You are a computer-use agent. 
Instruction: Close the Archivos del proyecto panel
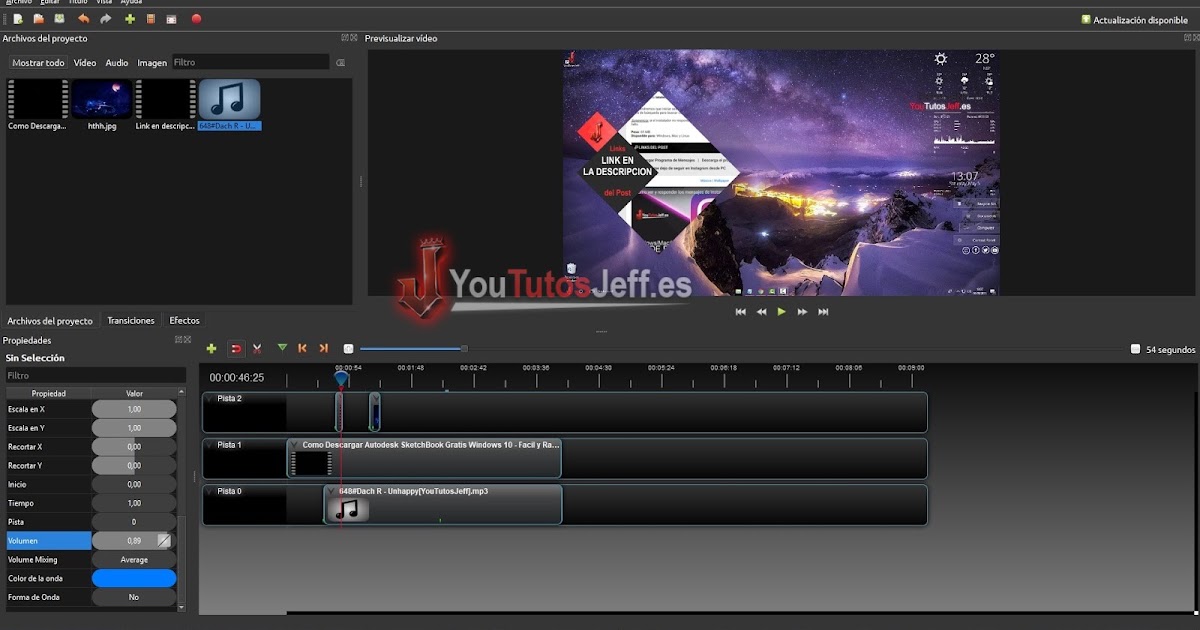[x=353, y=38]
